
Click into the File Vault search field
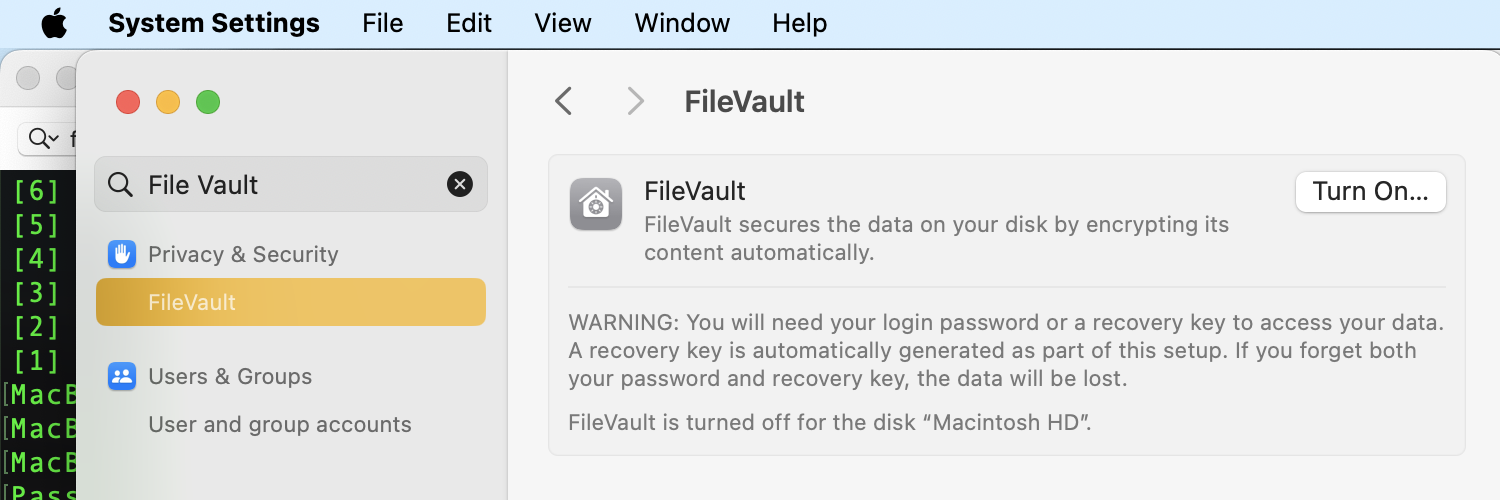point(290,185)
